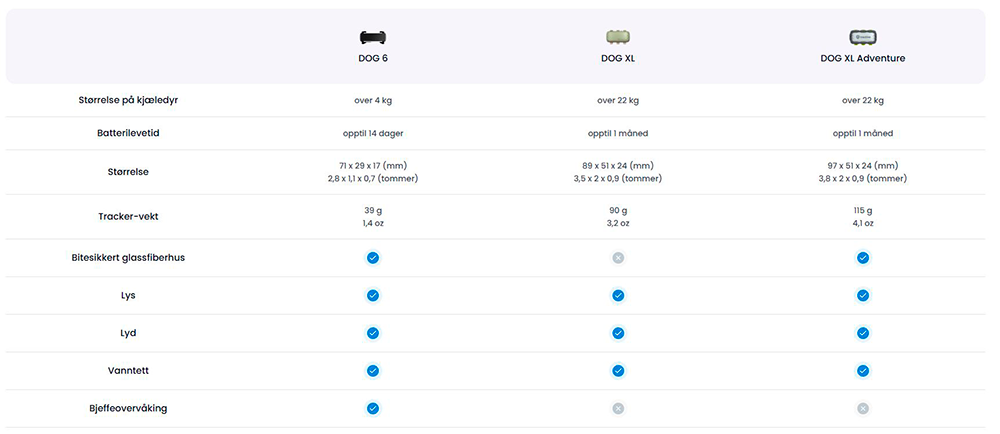Image resolution: width=1000 pixels, height=434 pixels.
Task: Open the DOG XL Adventure heading
Action: coord(863,58)
